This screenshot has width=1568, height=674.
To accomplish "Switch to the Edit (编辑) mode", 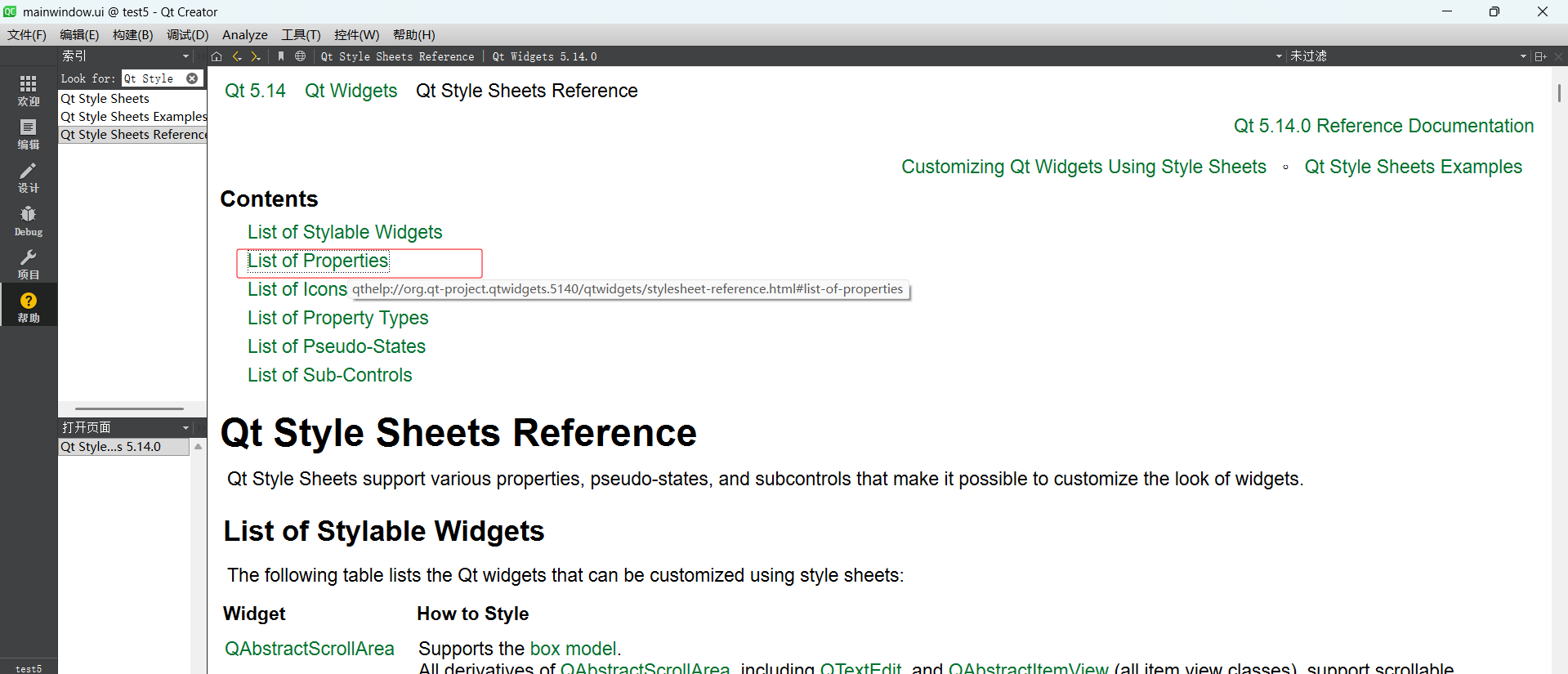I will coord(29,133).
